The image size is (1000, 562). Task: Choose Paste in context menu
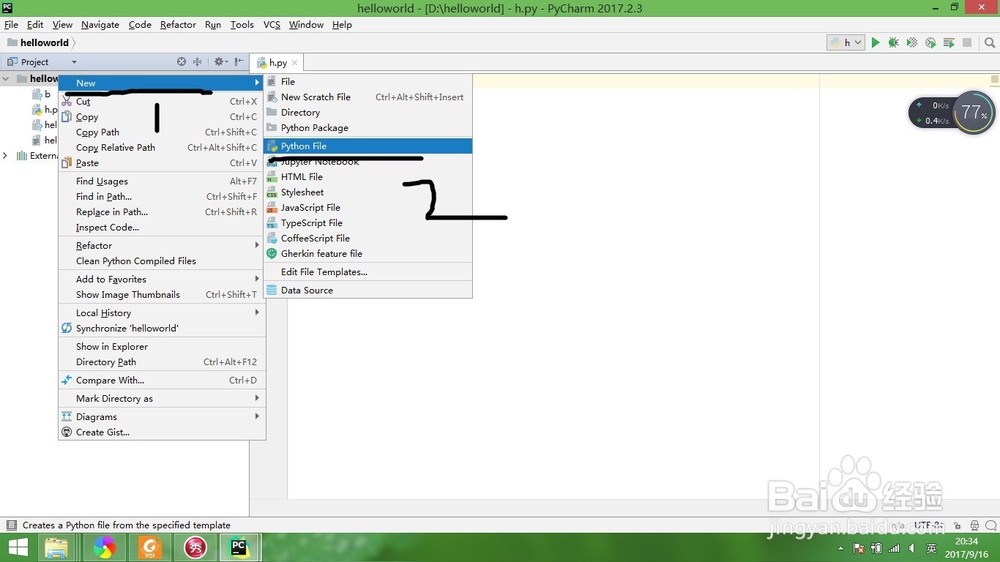click(162, 163)
